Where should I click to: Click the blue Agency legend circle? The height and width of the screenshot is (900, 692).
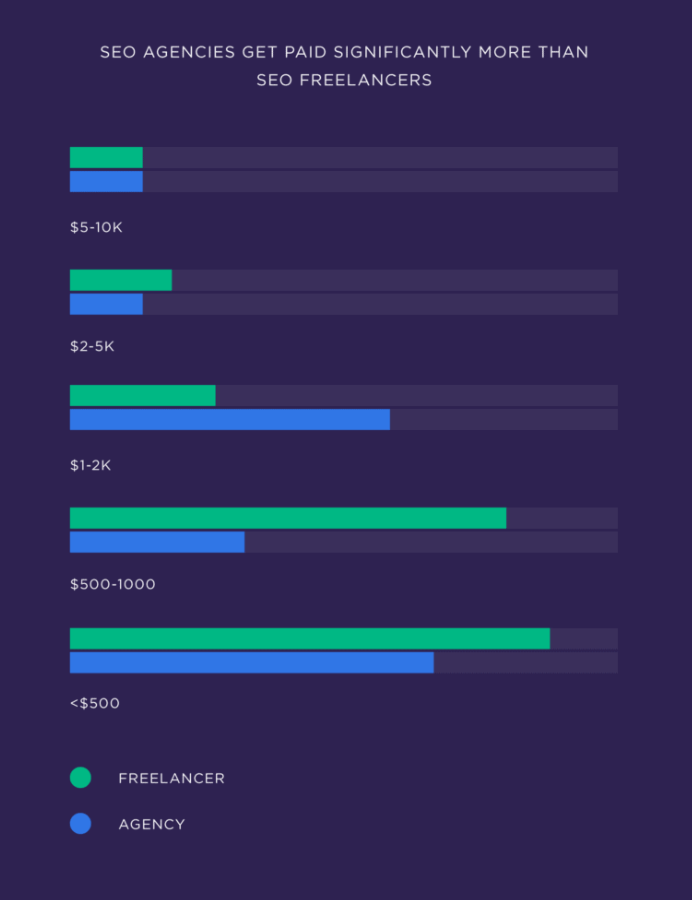click(x=80, y=823)
